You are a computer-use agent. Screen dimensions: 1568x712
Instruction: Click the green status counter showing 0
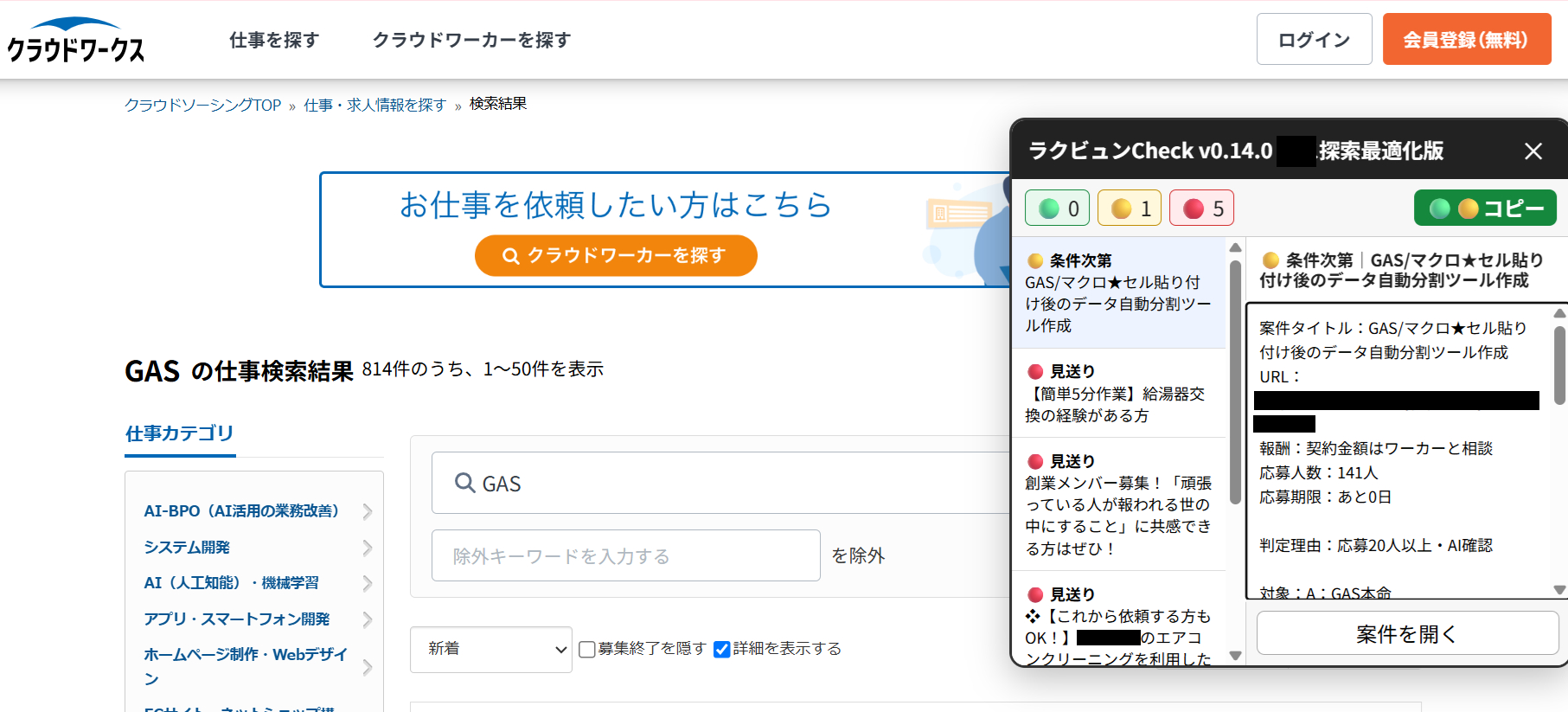tap(1059, 208)
